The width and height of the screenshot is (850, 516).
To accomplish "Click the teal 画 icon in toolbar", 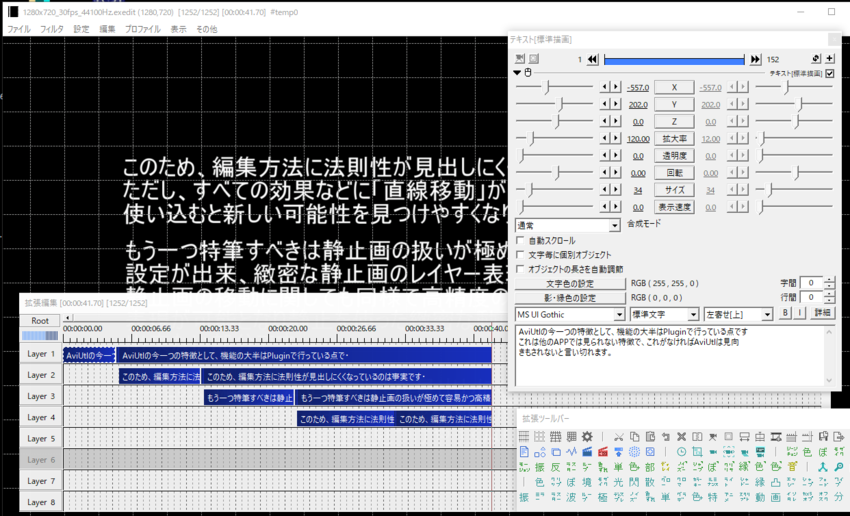I will (776, 496).
